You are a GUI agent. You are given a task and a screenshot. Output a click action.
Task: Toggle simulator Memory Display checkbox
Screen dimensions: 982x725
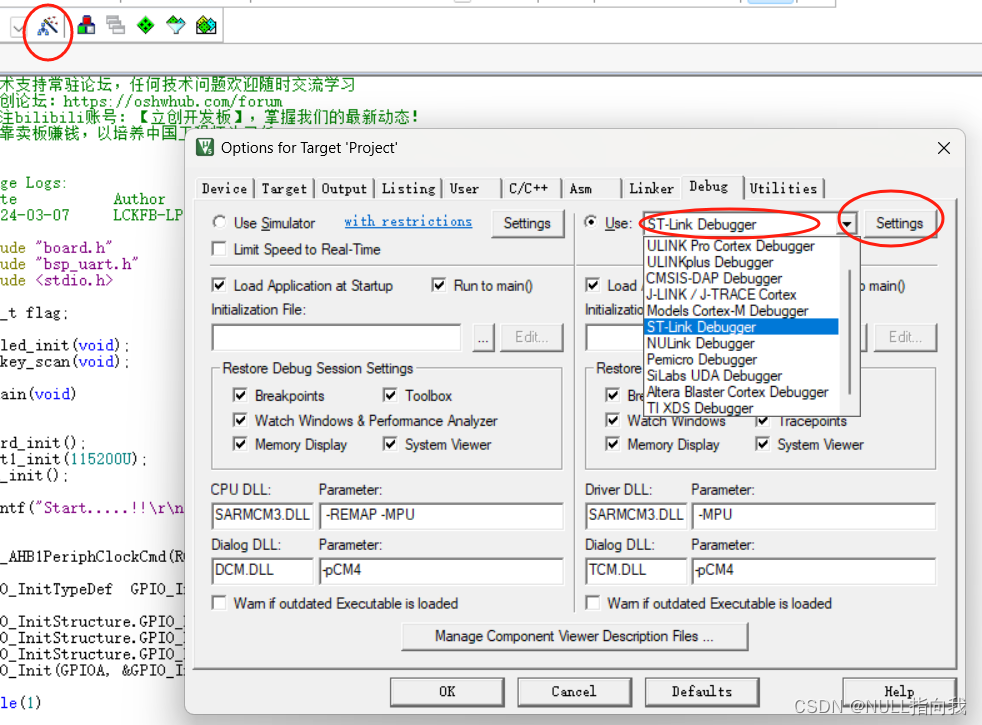click(x=240, y=444)
